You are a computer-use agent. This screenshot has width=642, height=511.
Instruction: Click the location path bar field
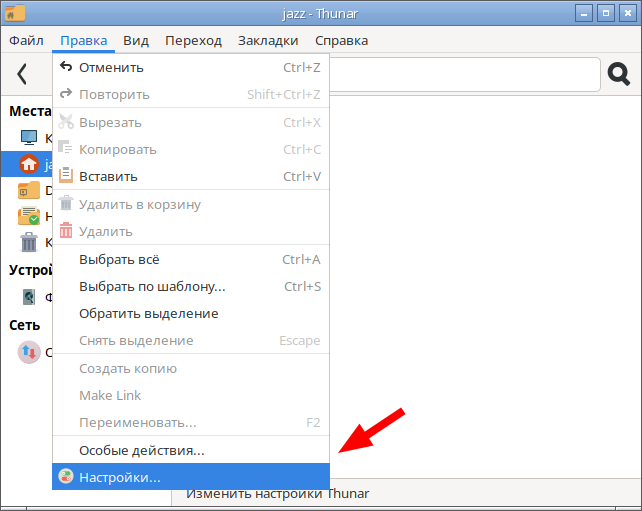point(465,74)
